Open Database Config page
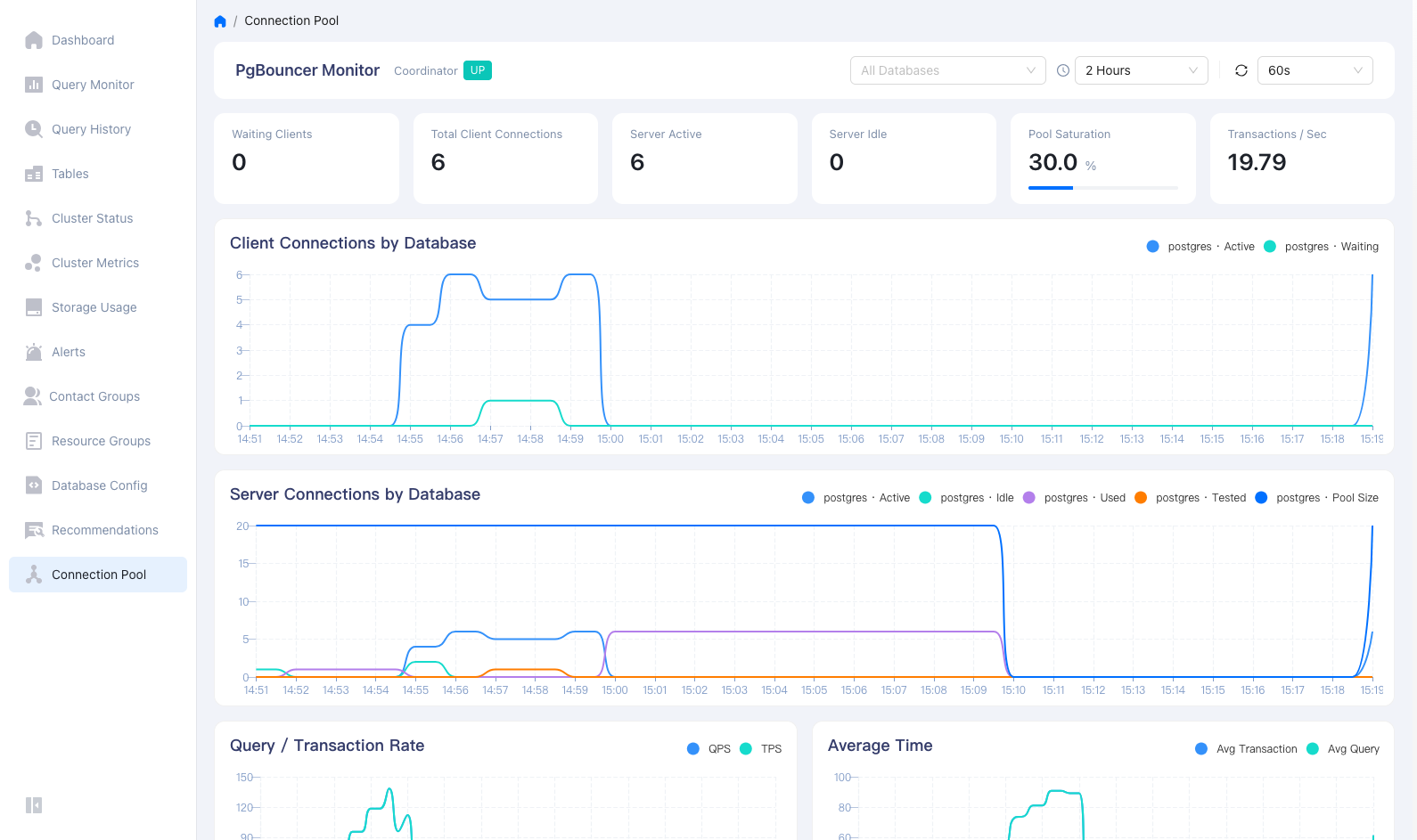Image resolution: width=1417 pixels, height=840 pixels. coord(98,485)
